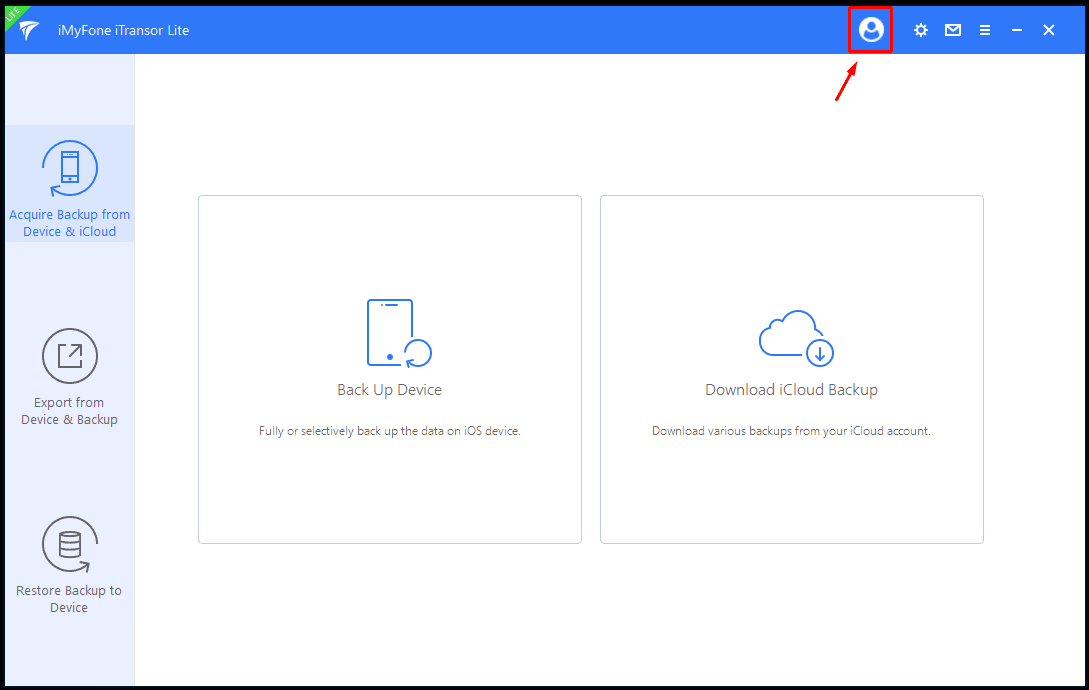
Task: Click the mail feedback envelope icon
Action: (953, 30)
